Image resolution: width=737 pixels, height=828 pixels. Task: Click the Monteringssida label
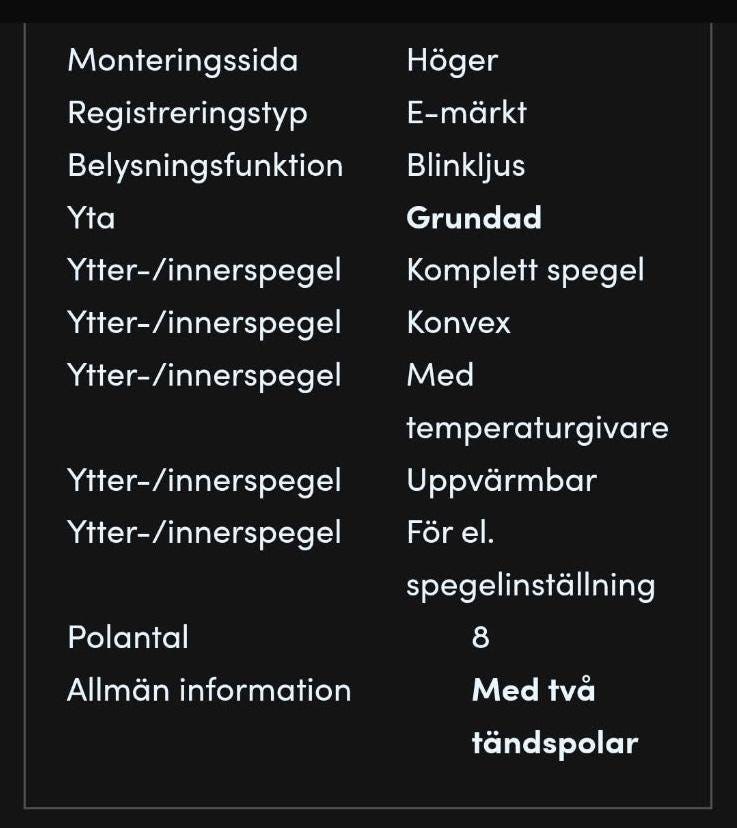pyautogui.click(x=182, y=60)
